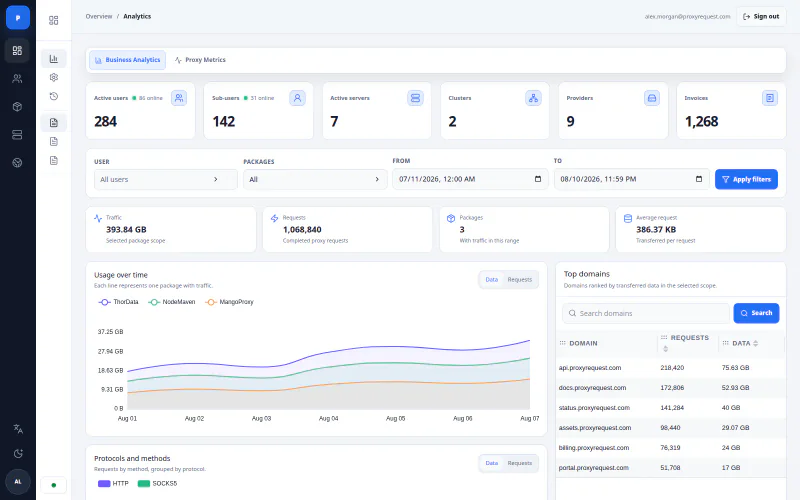Click the Sub-users card icon
Viewport: 800px width, 500px height.
[297, 98]
